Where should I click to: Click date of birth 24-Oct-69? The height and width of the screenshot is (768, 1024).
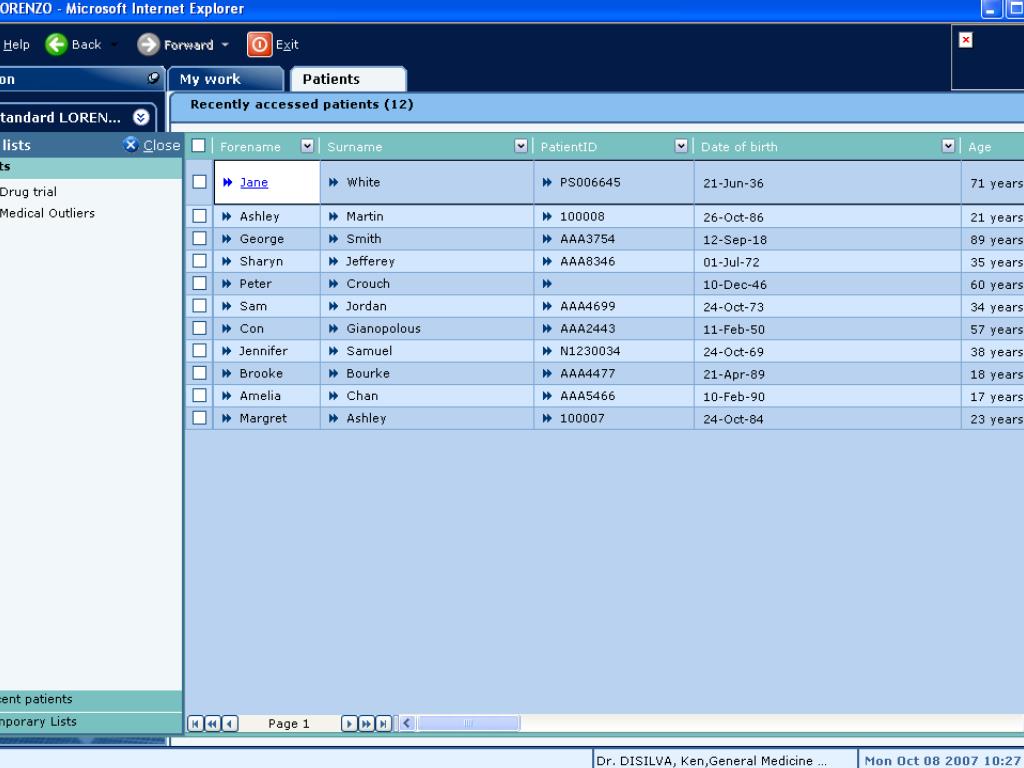pyautogui.click(x=733, y=352)
